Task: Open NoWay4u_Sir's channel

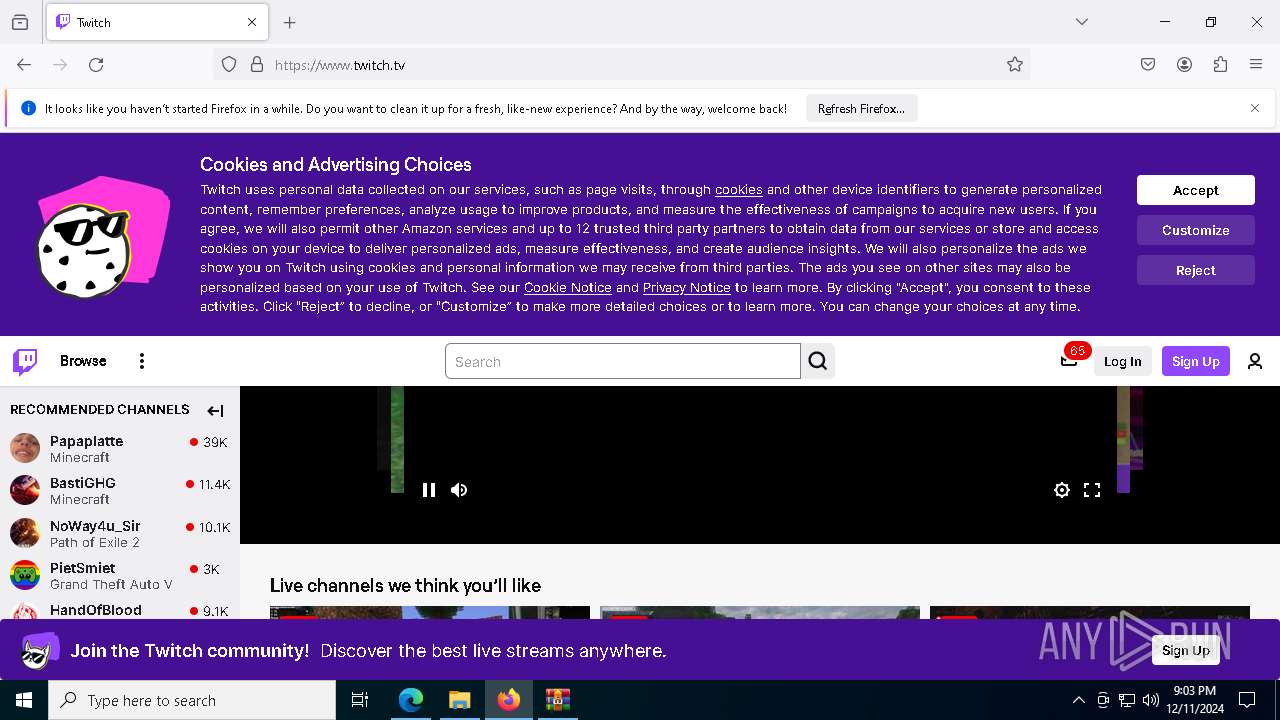Action: (x=120, y=533)
